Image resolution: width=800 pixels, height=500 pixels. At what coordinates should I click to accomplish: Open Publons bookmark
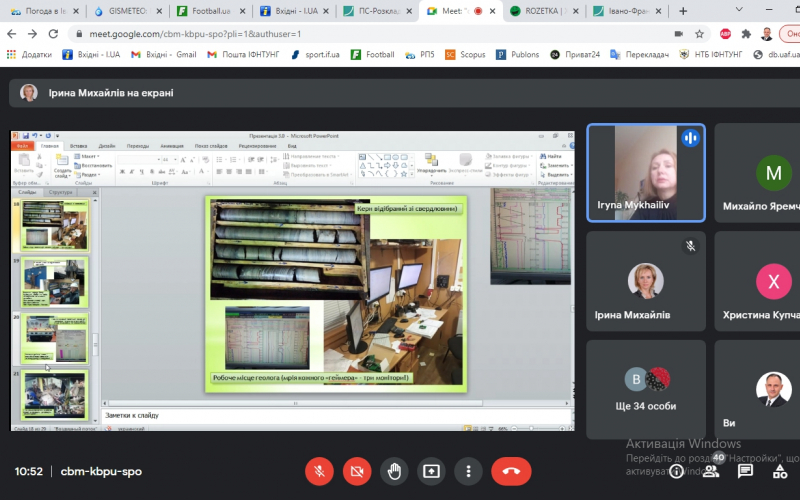pos(517,54)
